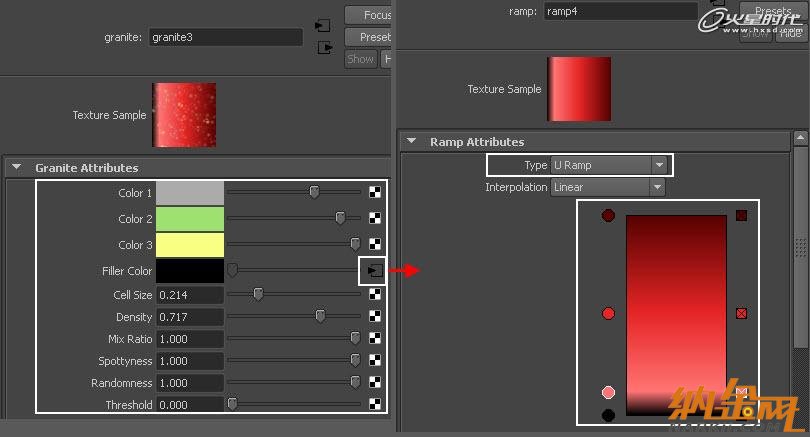Click the Color 3 yellow swatch
The image size is (810, 437).
[190, 244]
